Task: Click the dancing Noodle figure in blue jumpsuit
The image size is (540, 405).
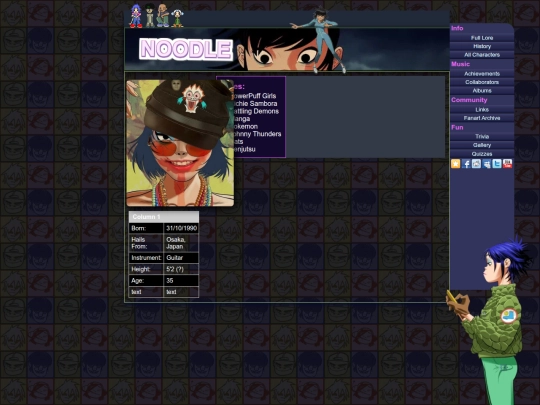Action: click(319, 40)
